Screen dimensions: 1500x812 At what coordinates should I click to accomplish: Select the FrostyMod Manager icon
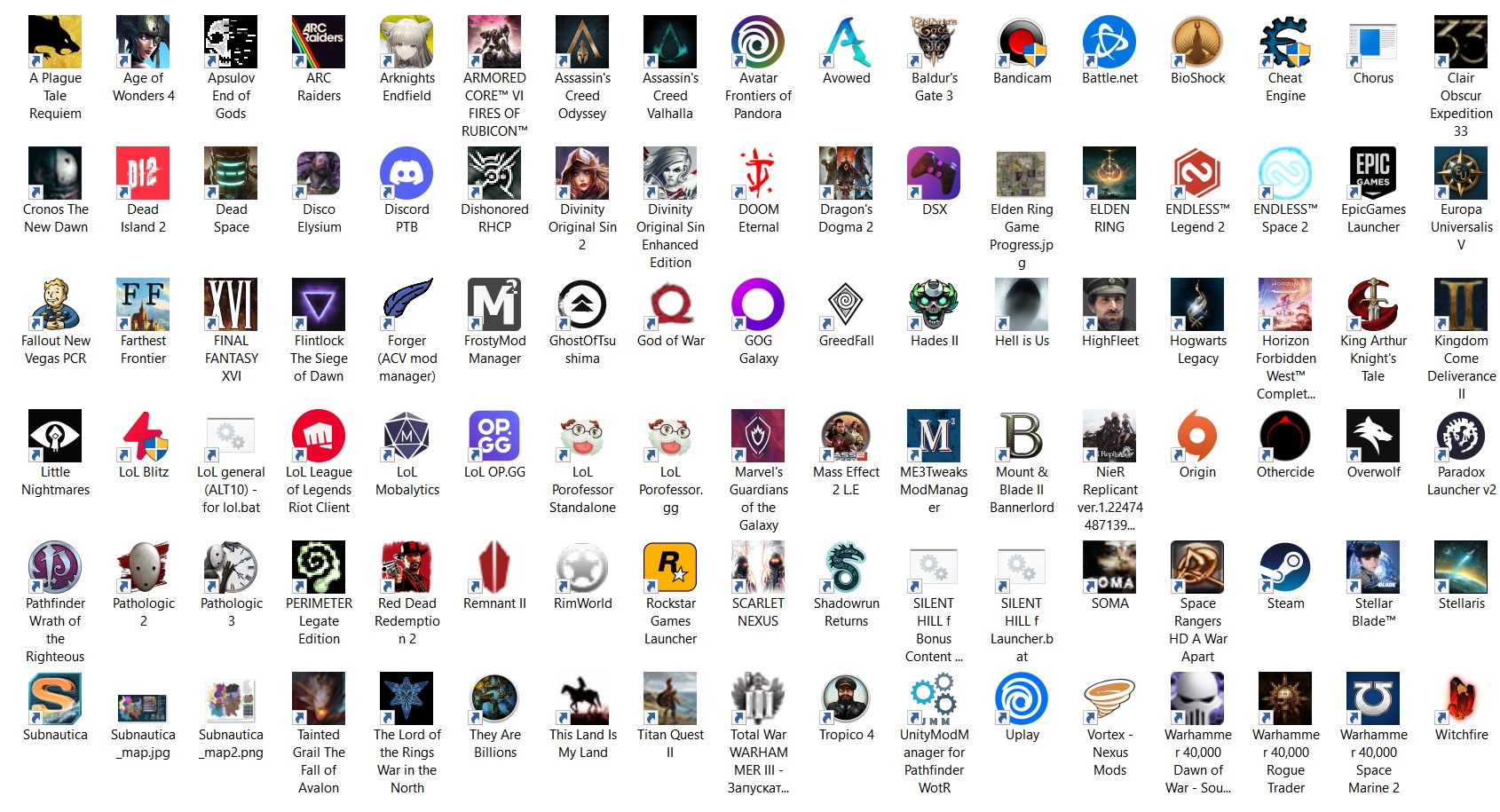pos(494,304)
